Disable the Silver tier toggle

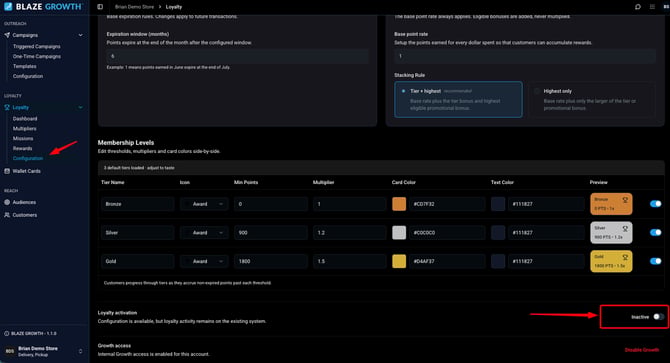[655, 232]
